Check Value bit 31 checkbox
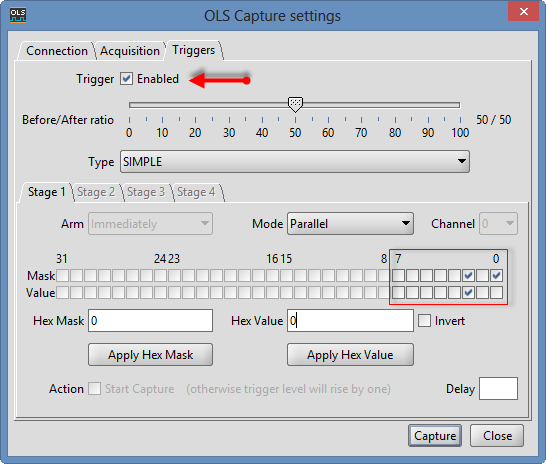 tap(62, 292)
